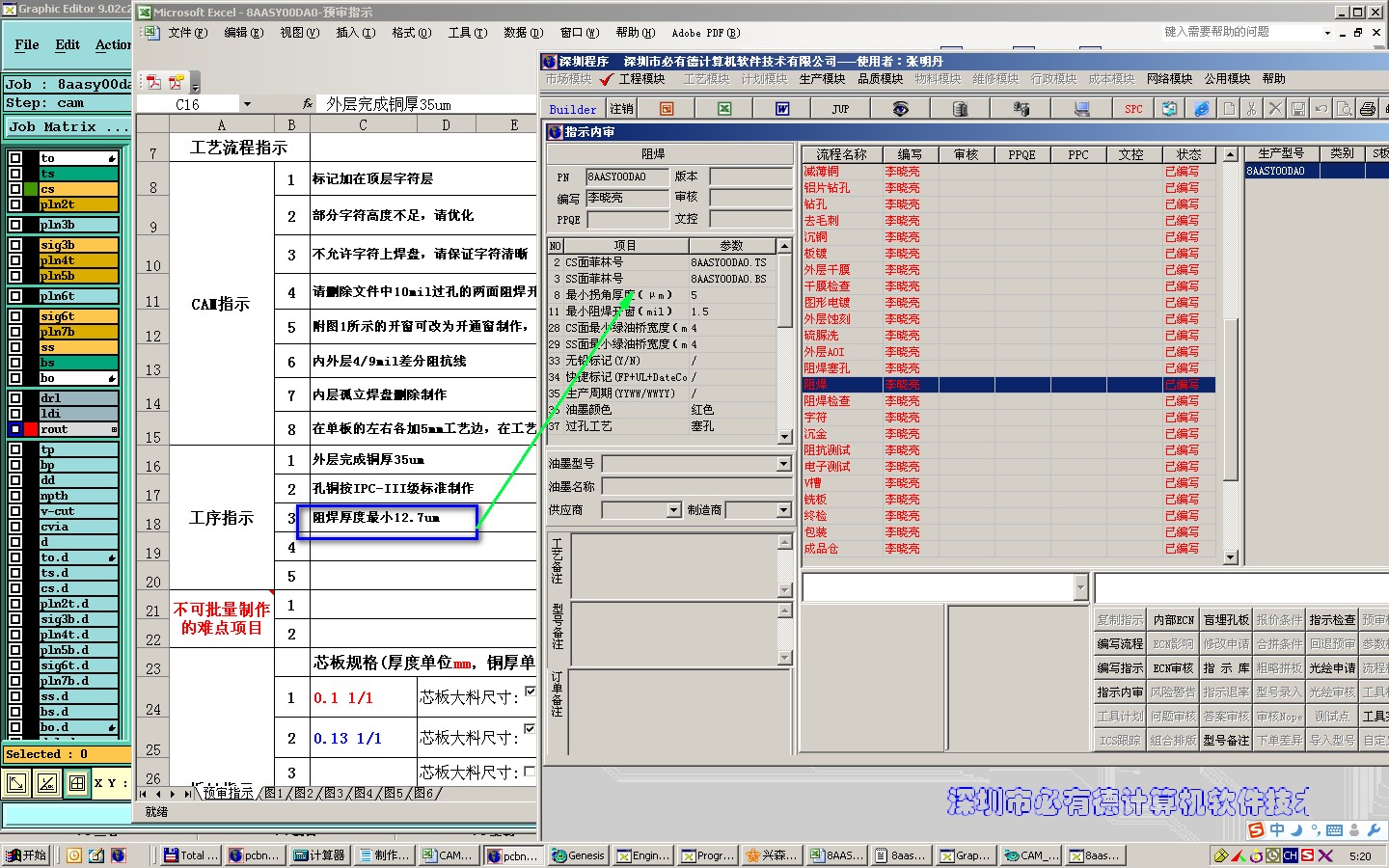This screenshot has height=868, width=1389.
Task: Click the delete X icon in Builder toolbar
Action: click(x=1275, y=109)
